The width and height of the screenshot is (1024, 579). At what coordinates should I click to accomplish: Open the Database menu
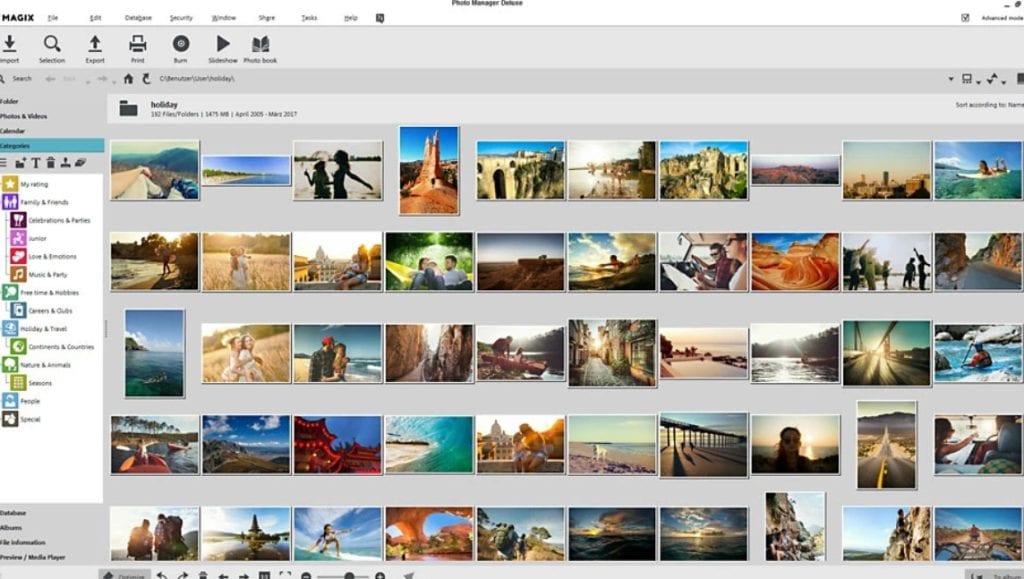pos(138,18)
